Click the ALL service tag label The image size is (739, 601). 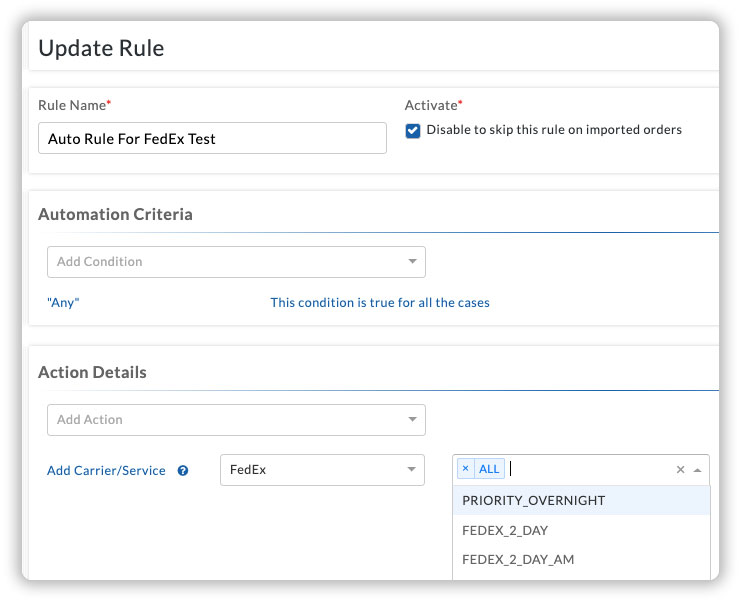(489, 469)
